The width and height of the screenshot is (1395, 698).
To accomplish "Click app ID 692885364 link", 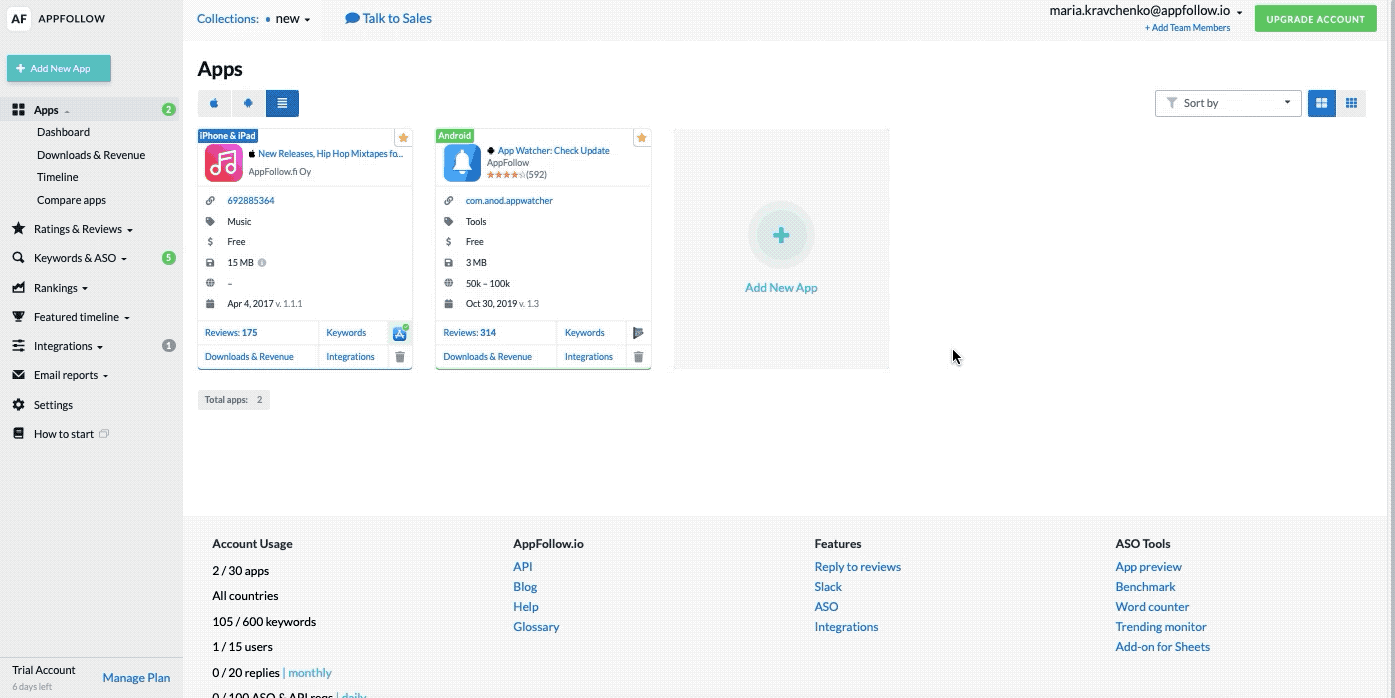I will point(250,201).
